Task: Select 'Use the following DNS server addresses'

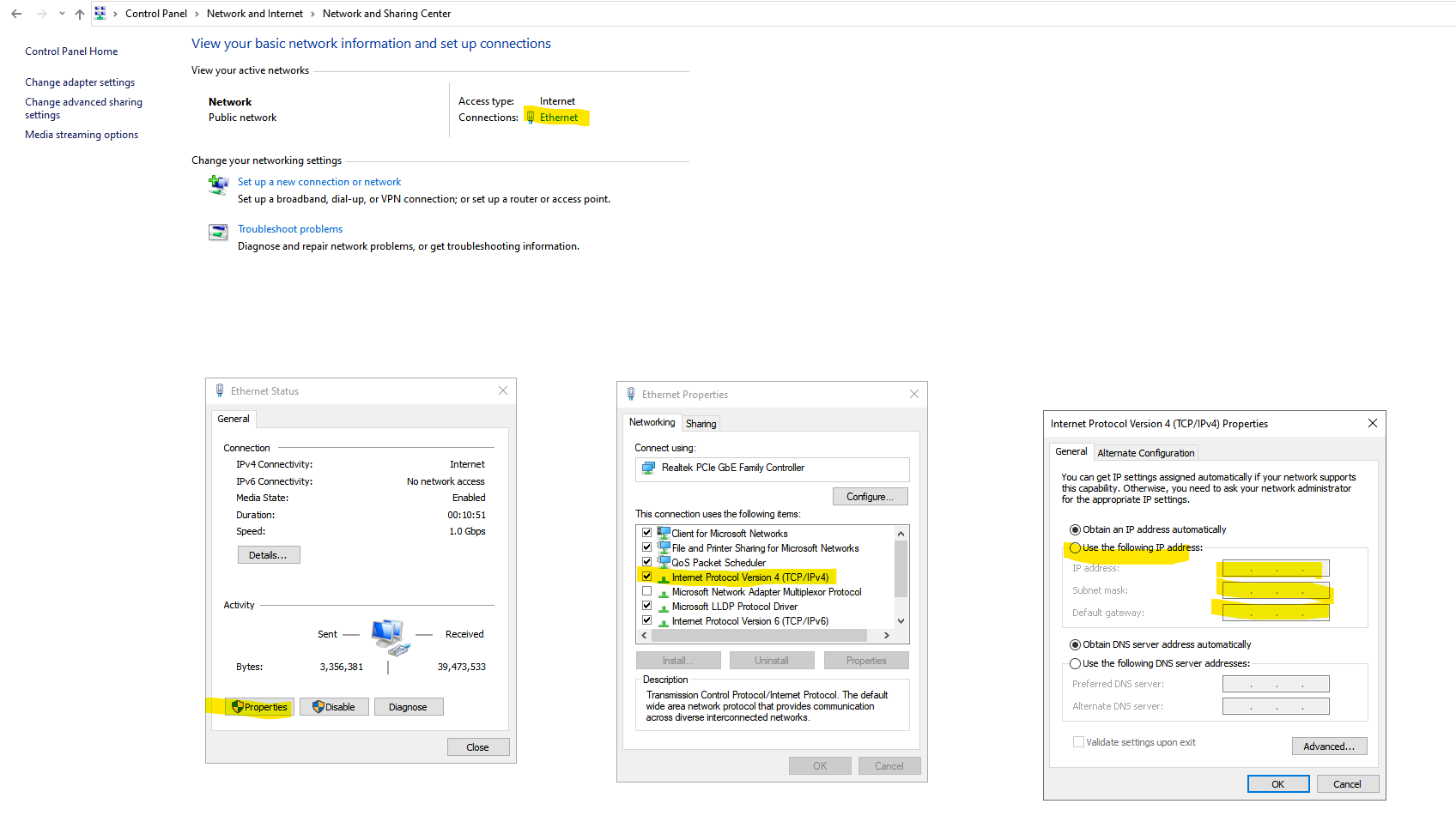Action: click(1075, 663)
